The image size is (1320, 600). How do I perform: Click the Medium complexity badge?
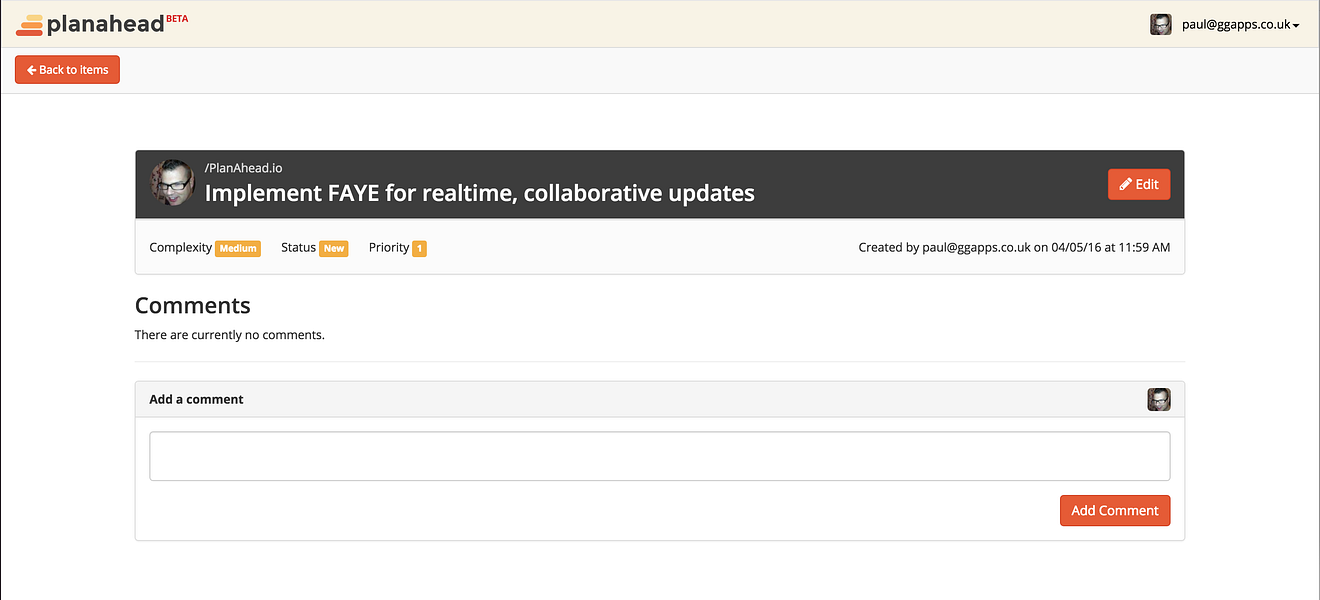[x=238, y=248]
